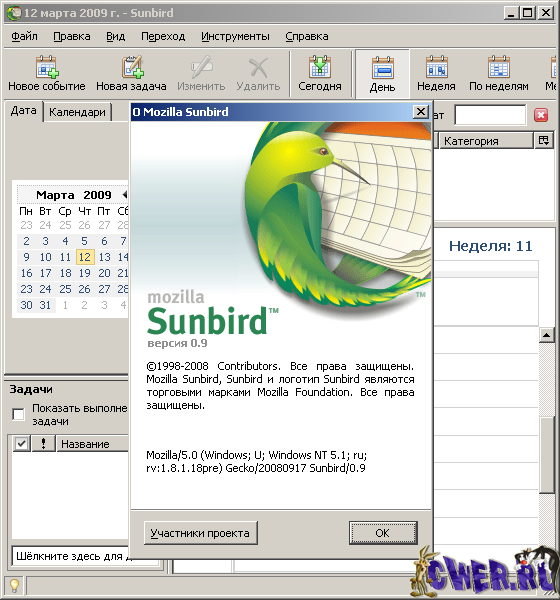The width and height of the screenshot is (560, 600).
Task: Select day 10 in mini calendar
Action: [x=45, y=257]
